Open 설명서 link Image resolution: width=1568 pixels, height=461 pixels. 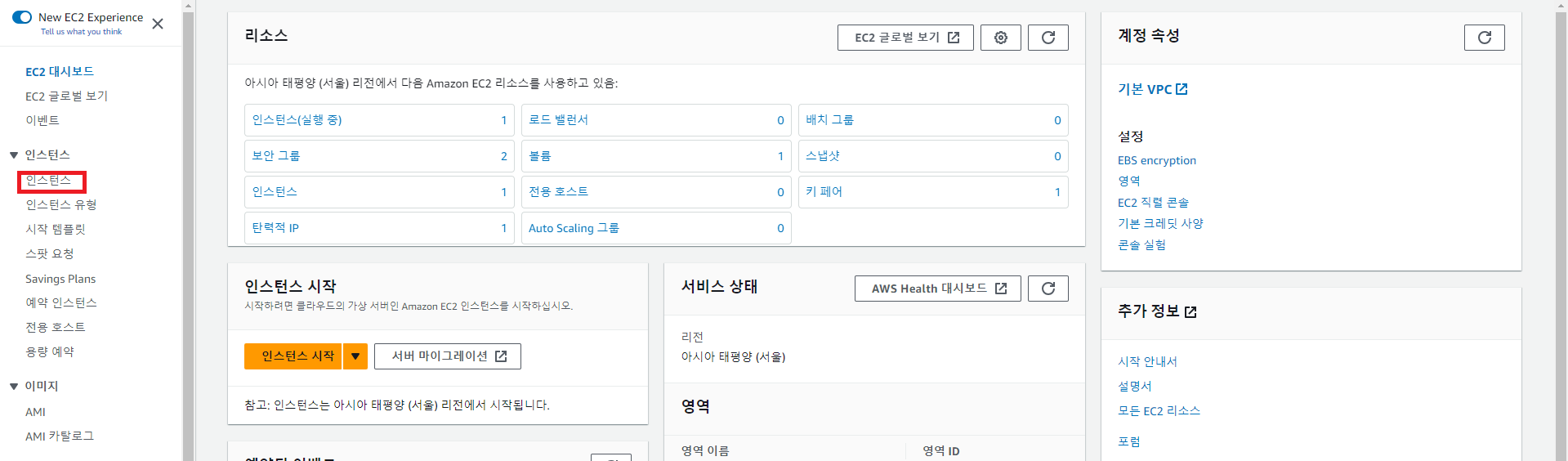(1134, 386)
